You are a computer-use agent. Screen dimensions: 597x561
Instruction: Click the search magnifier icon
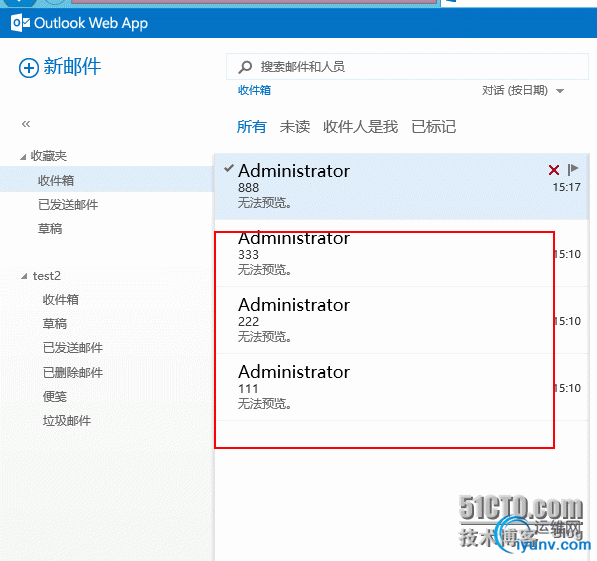point(245,67)
